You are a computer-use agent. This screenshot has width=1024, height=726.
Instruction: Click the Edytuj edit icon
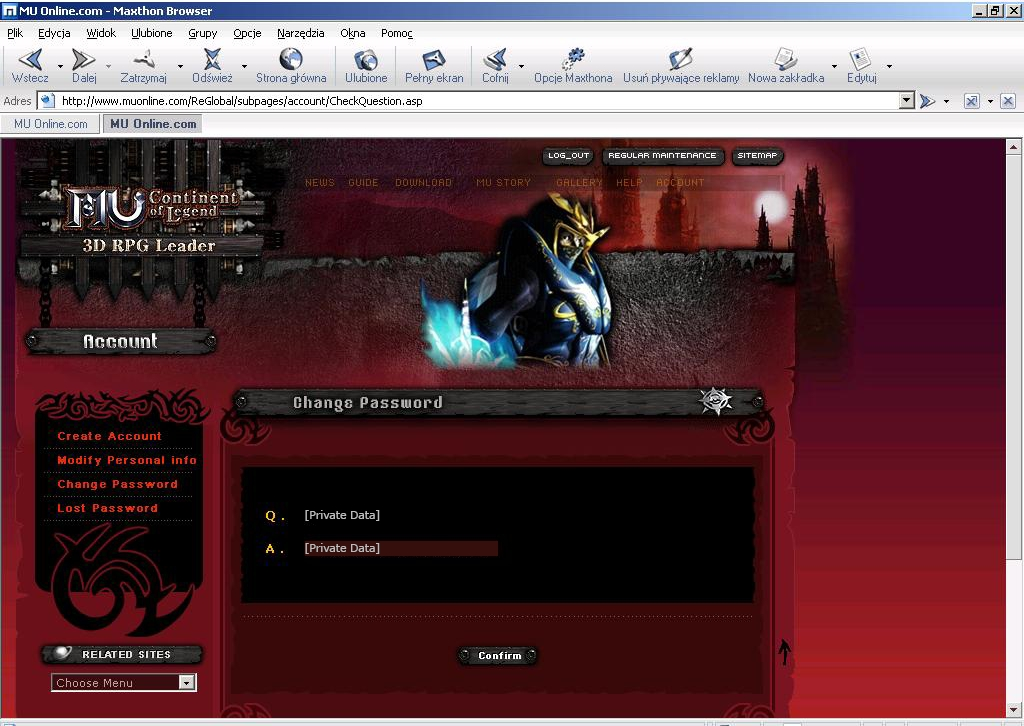coord(860,59)
